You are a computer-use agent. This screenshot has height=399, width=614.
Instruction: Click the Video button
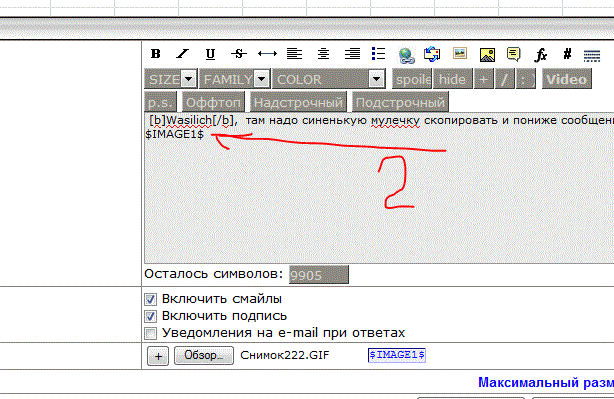point(567,79)
